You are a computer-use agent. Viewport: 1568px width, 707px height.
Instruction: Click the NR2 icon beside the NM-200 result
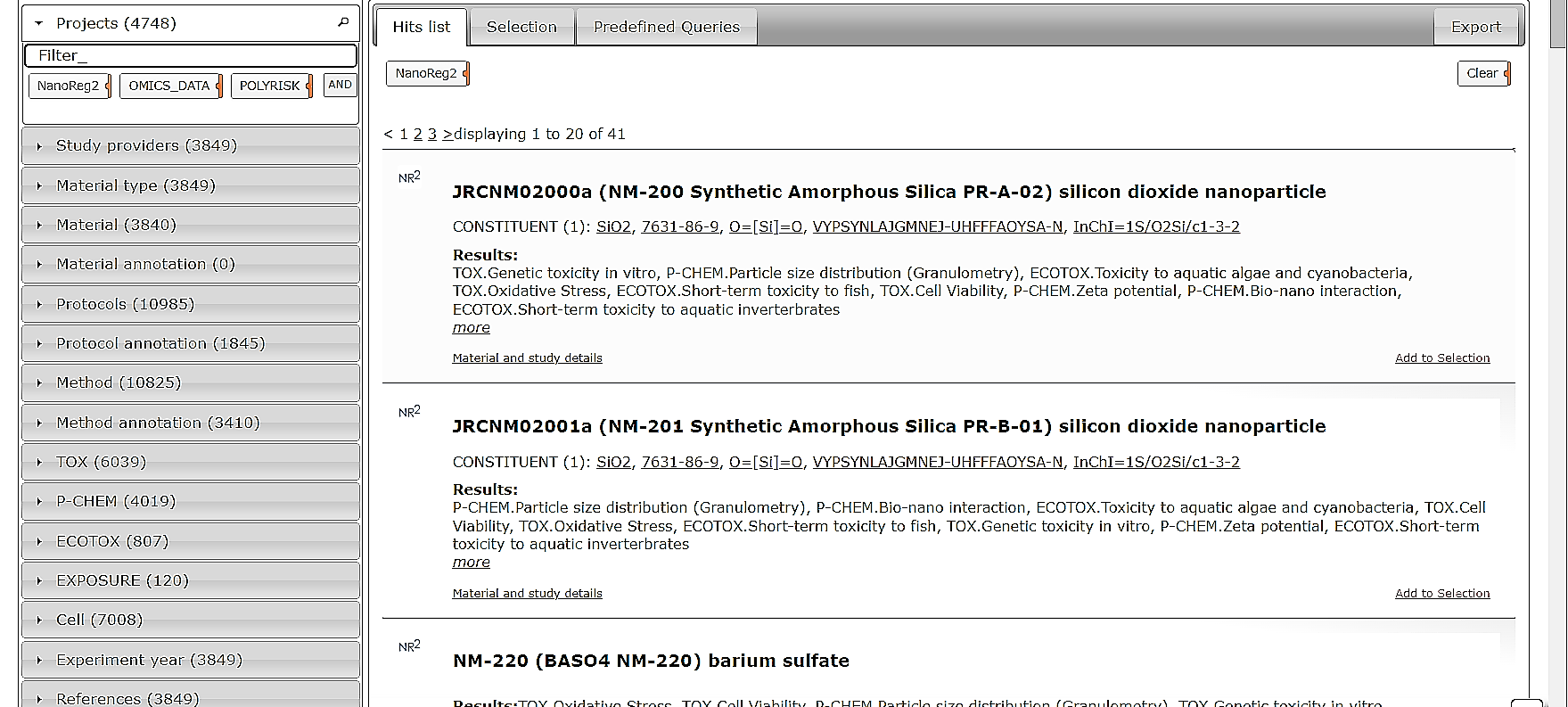[x=409, y=177]
